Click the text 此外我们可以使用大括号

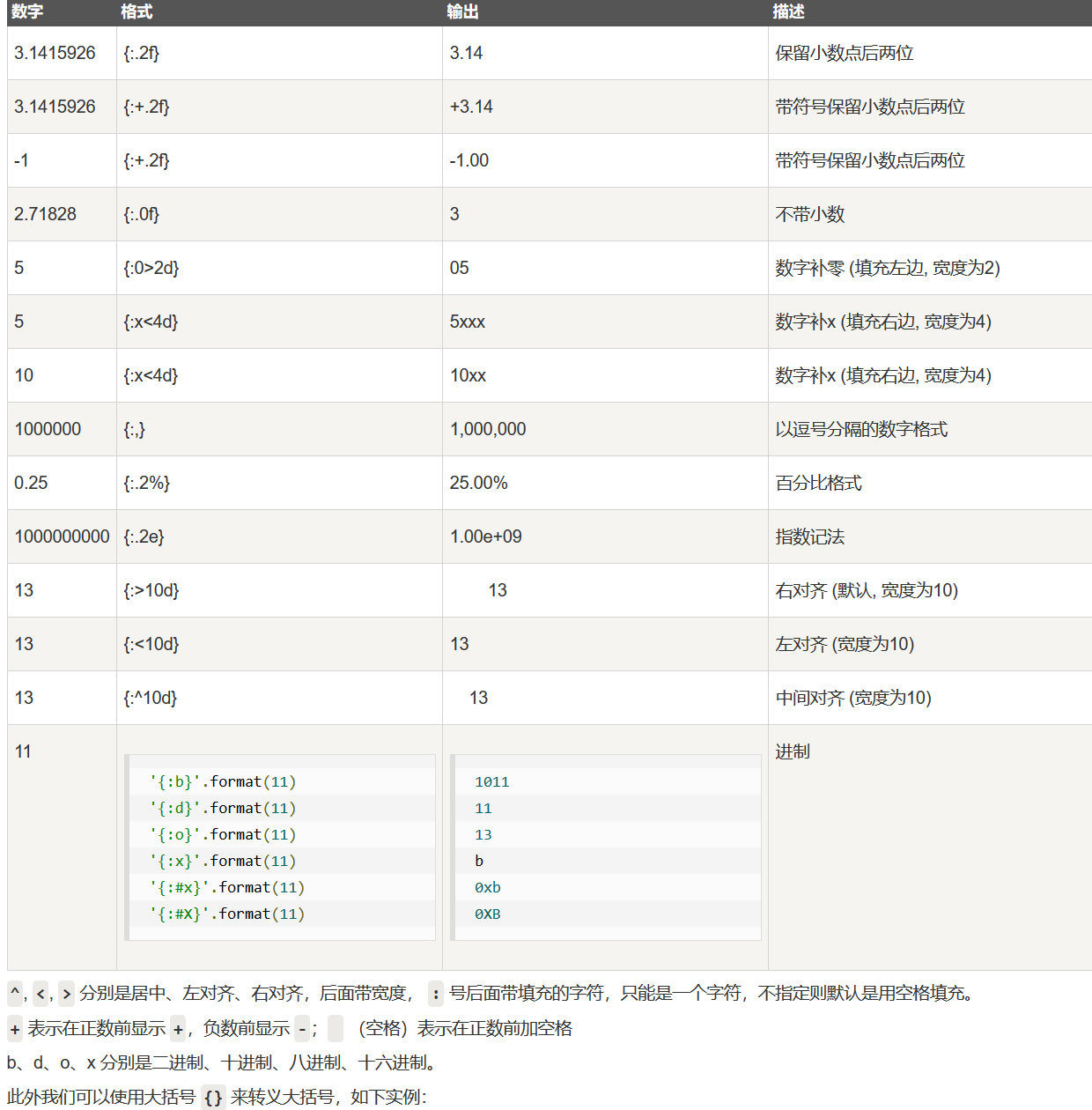101,1097
